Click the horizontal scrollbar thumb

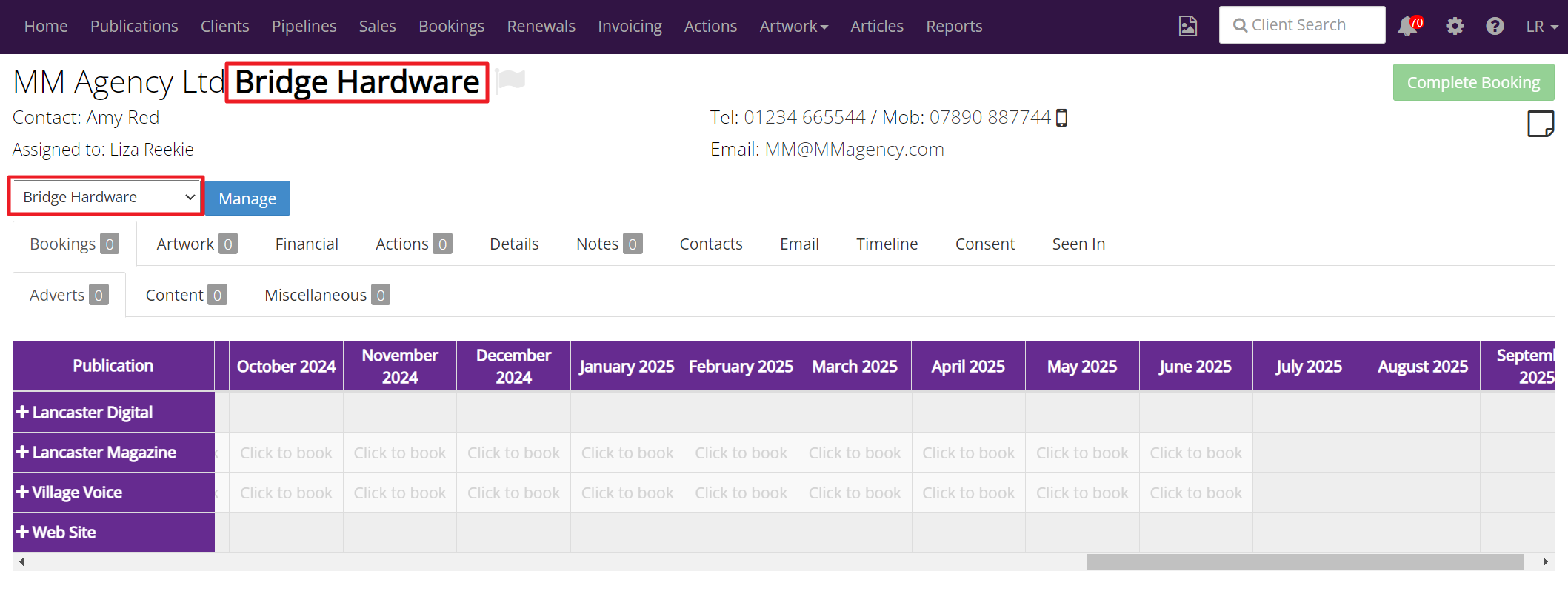pos(1305,561)
